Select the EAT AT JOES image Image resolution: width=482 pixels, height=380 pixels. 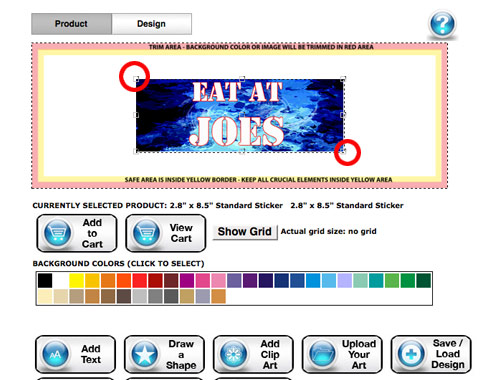tap(240, 115)
